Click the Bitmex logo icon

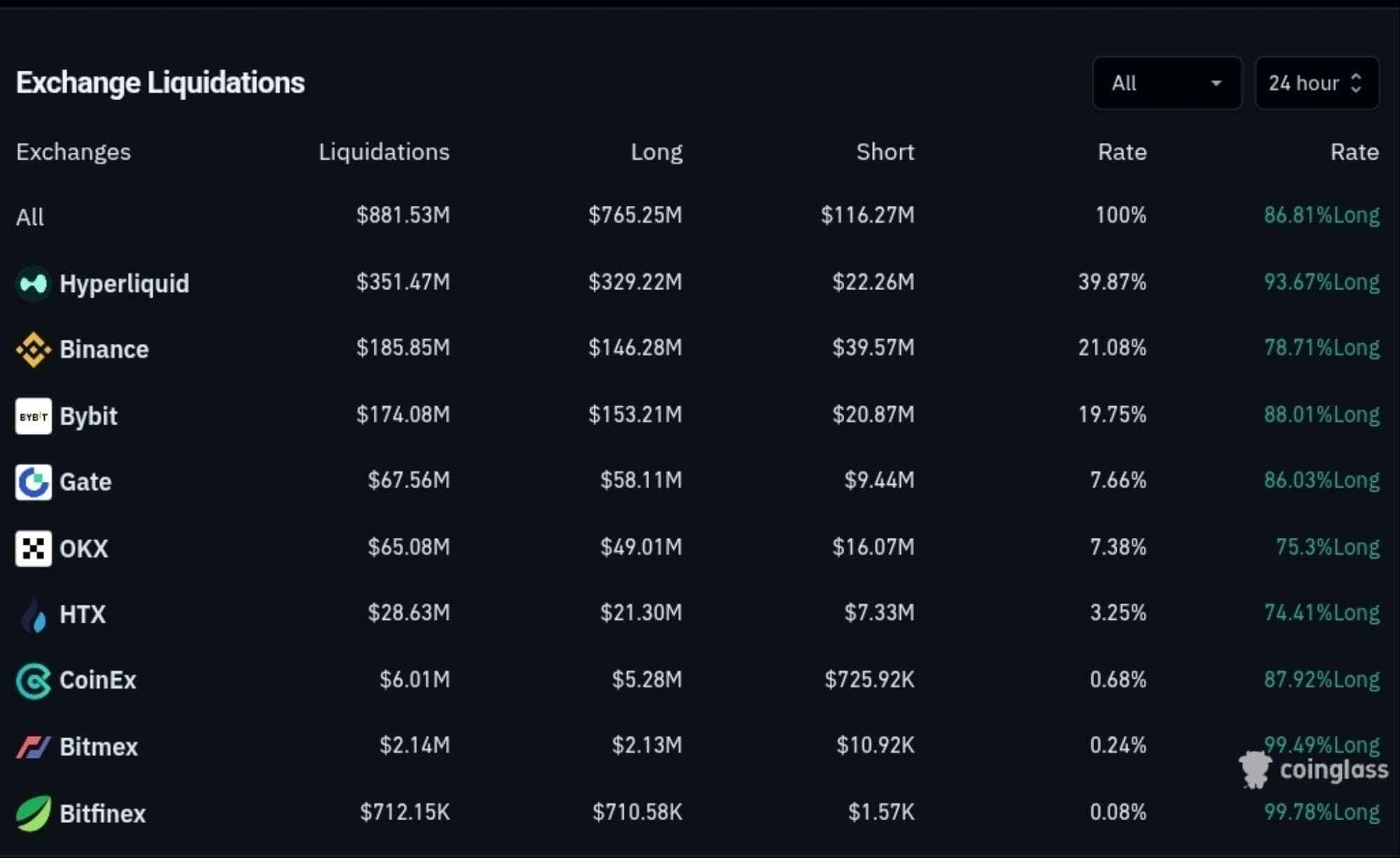33,747
